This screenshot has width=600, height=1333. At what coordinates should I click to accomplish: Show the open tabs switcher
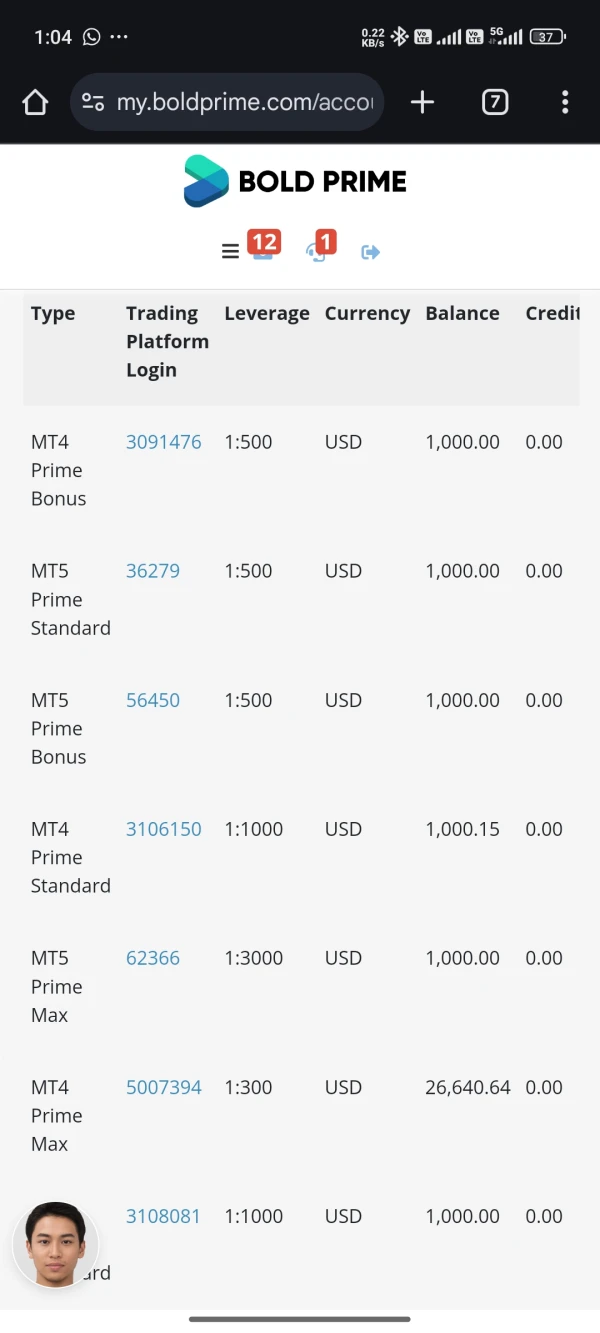495,102
